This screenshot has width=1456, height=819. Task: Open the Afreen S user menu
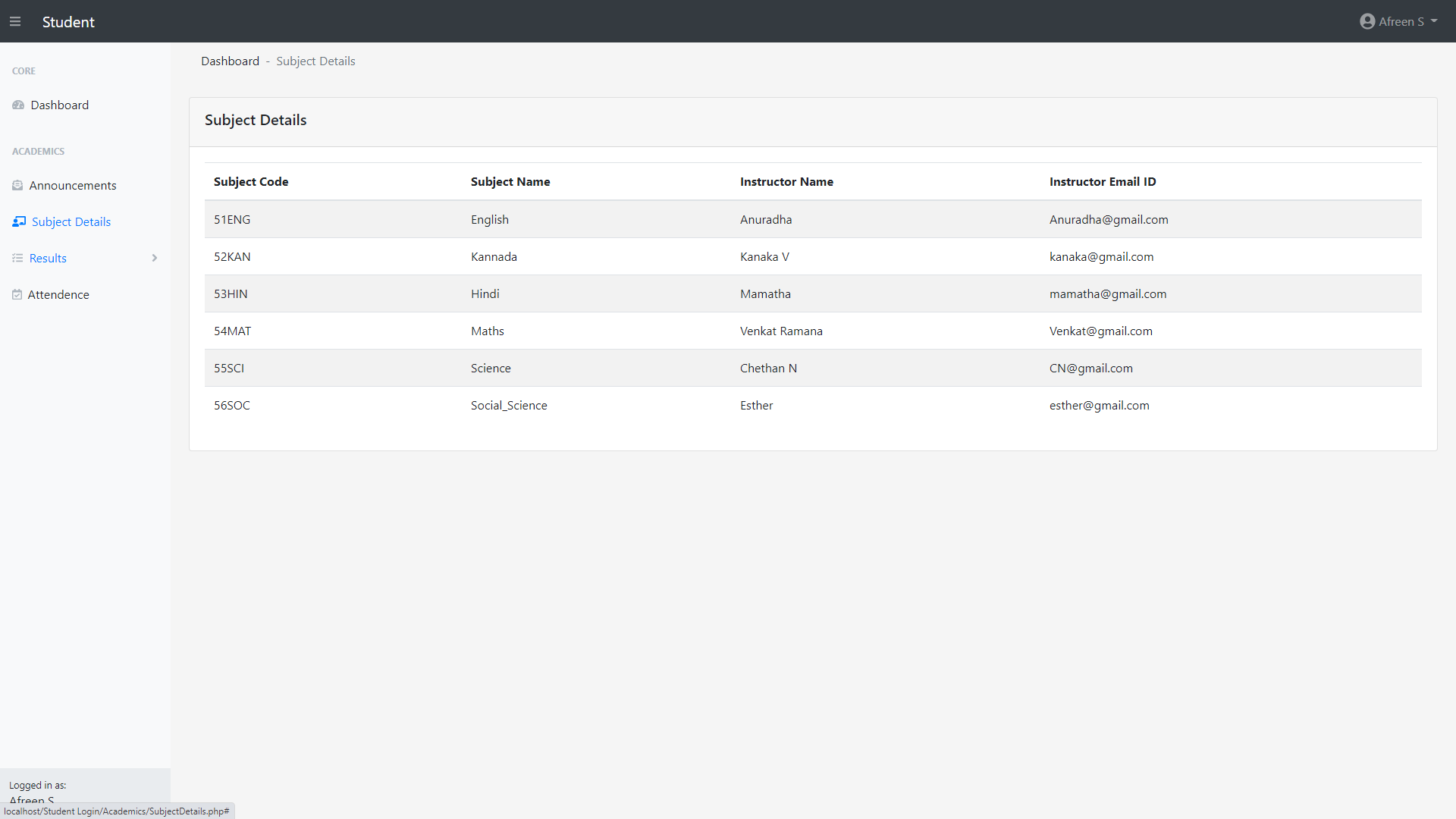click(1401, 22)
